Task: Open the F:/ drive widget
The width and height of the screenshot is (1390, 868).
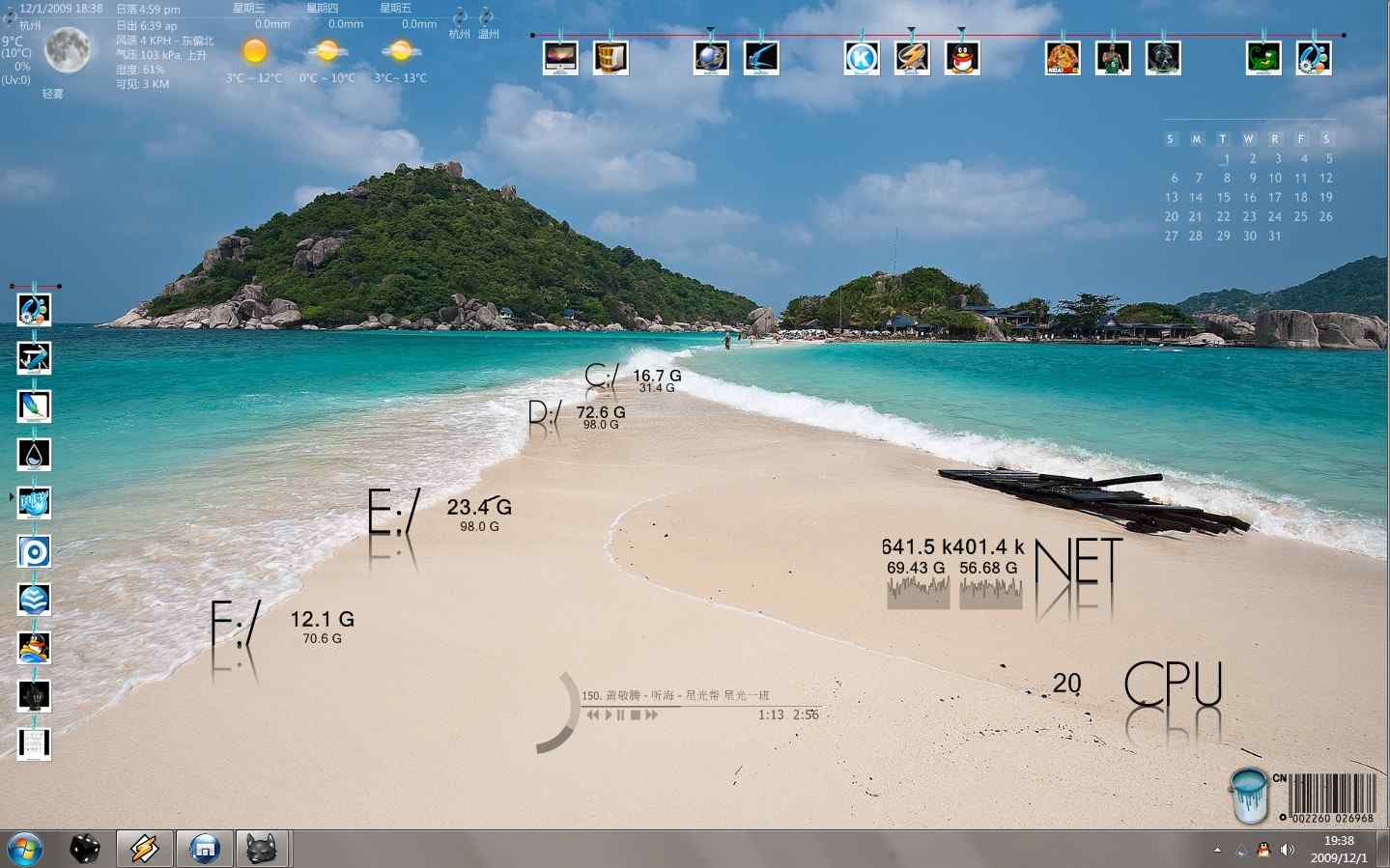Action: pos(236,624)
